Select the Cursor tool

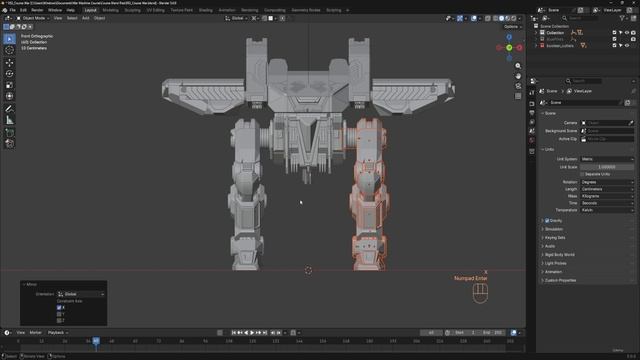click(x=9, y=50)
